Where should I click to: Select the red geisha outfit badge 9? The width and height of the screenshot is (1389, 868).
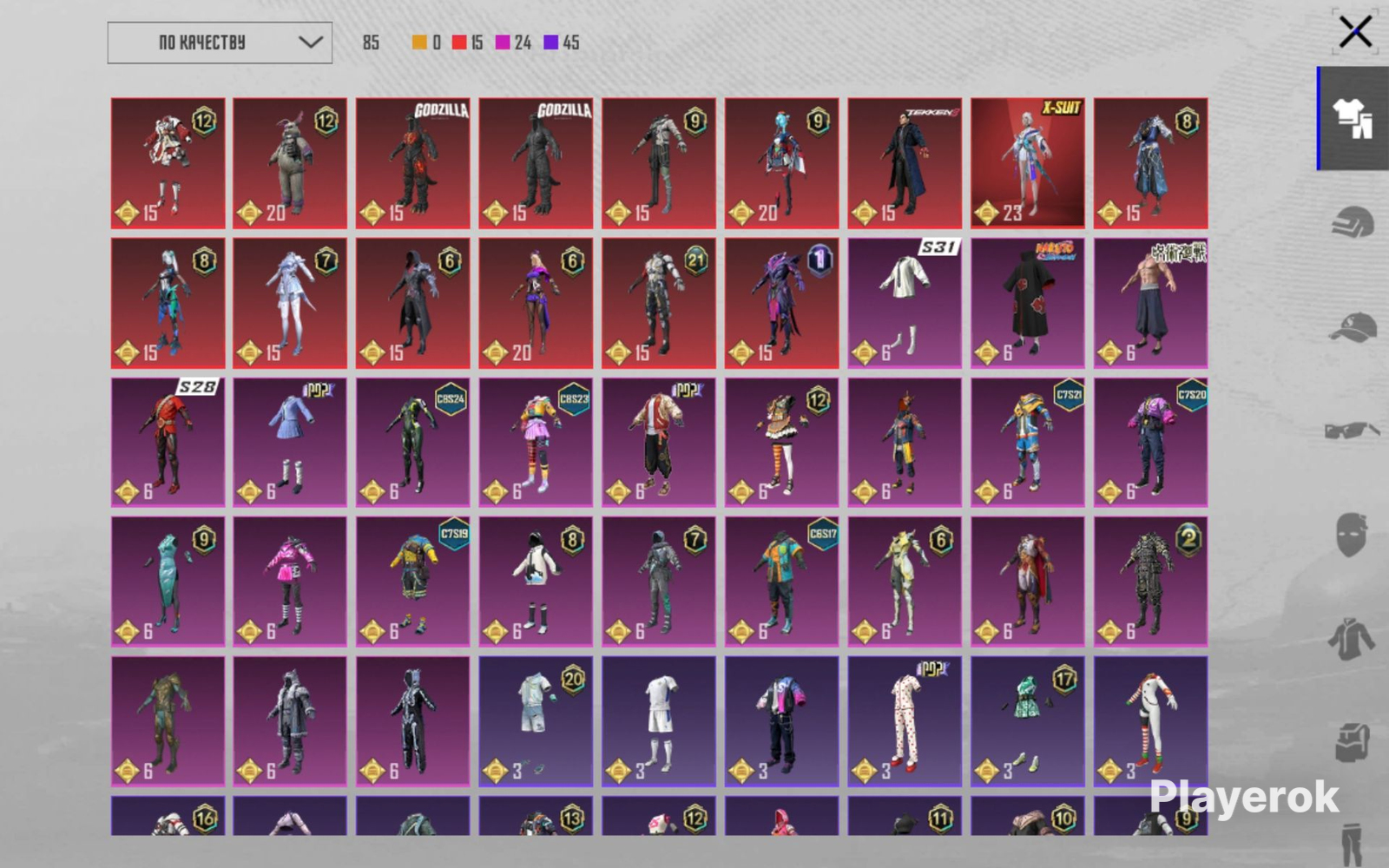coord(781,163)
